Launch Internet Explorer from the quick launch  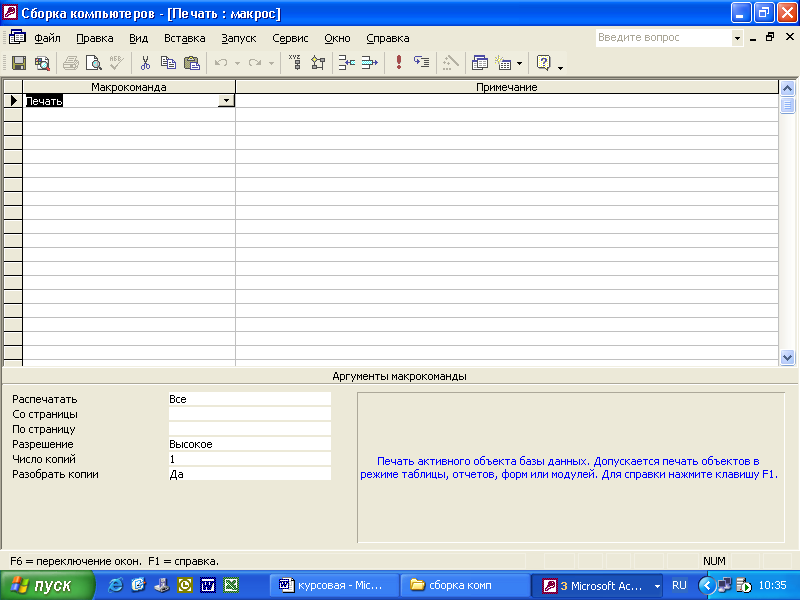point(115,585)
